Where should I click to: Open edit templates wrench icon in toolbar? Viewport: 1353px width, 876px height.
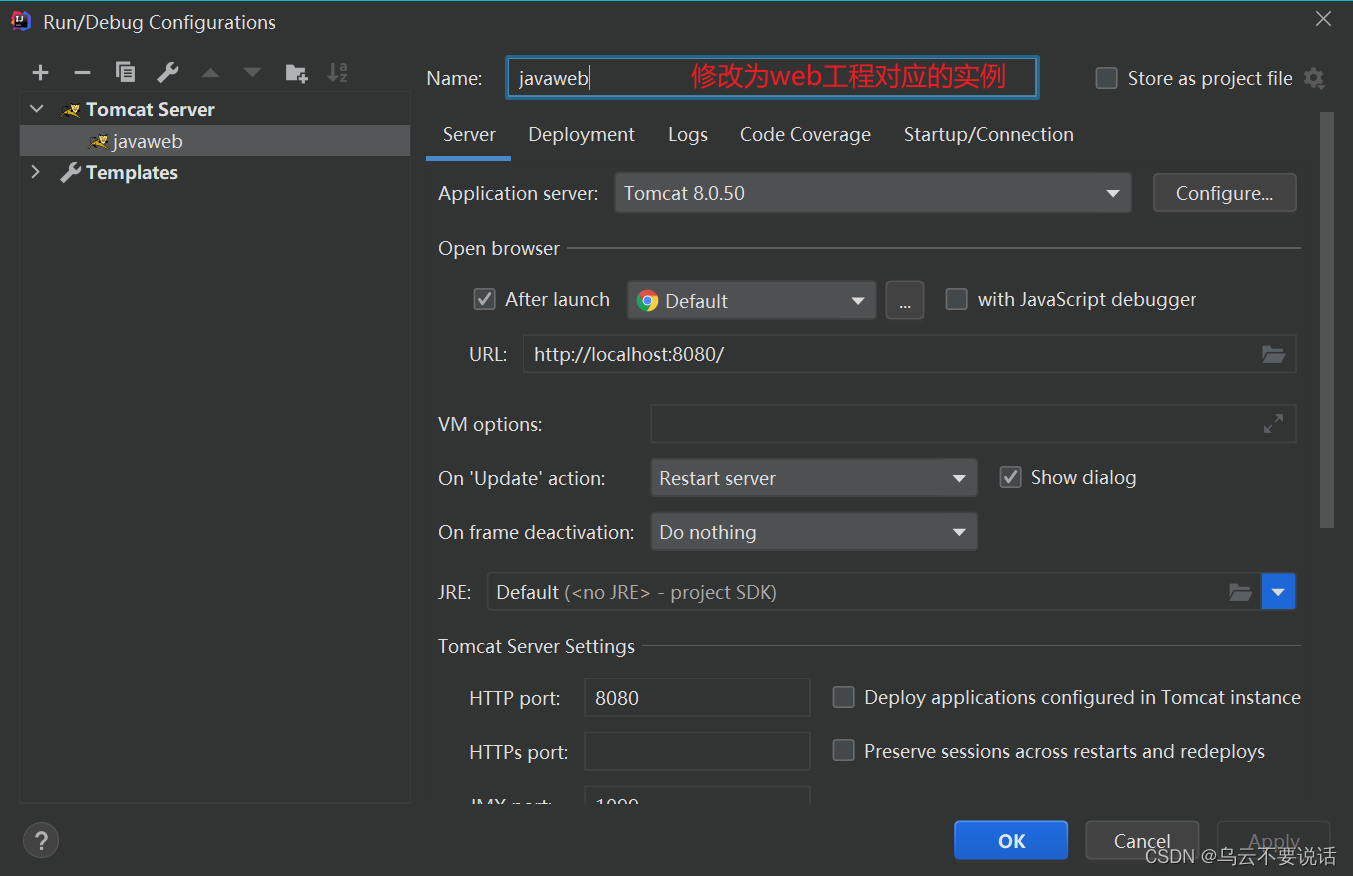pyautogui.click(x=167, y=72)
